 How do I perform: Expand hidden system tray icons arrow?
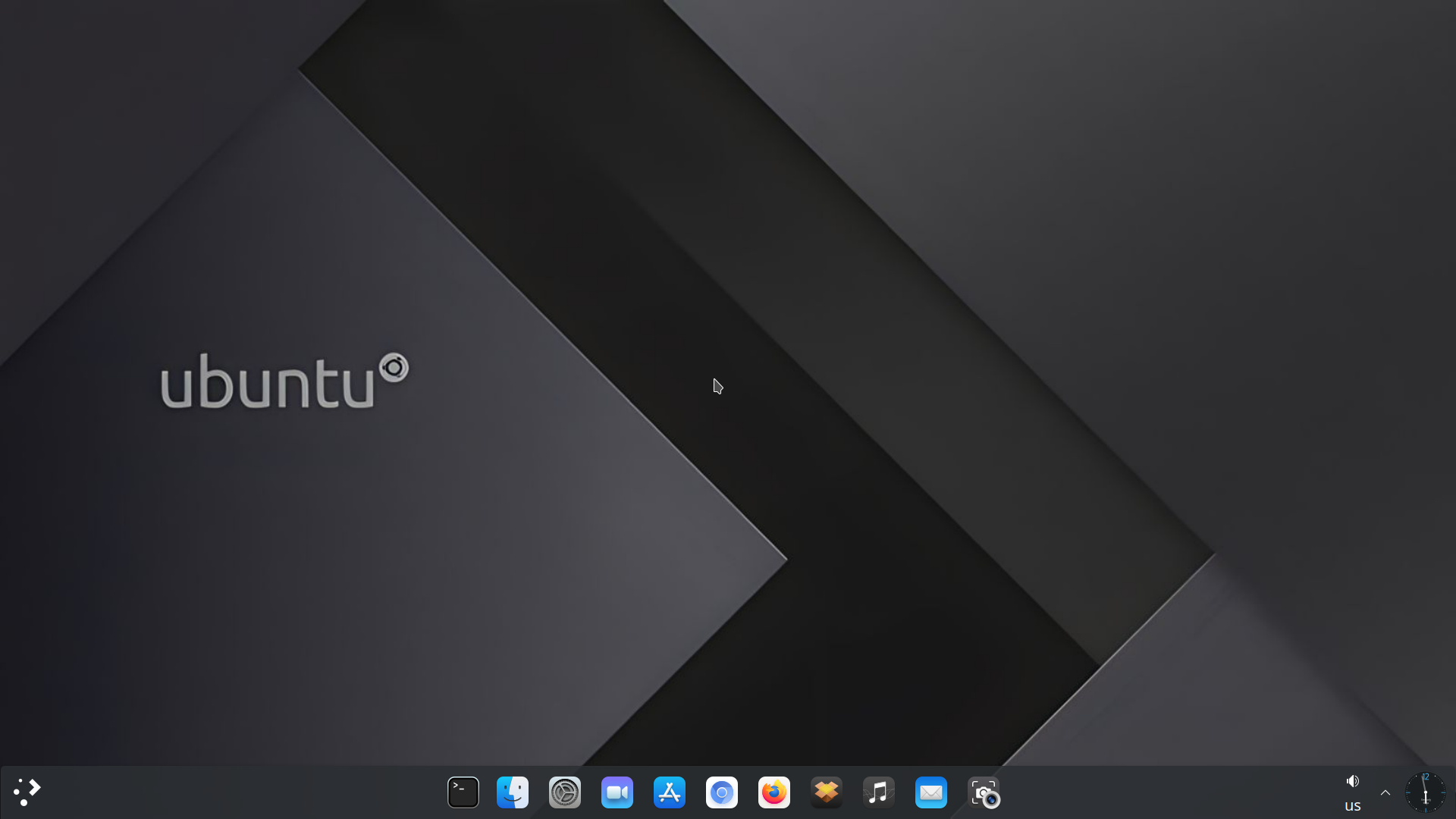coord(1385,792)
